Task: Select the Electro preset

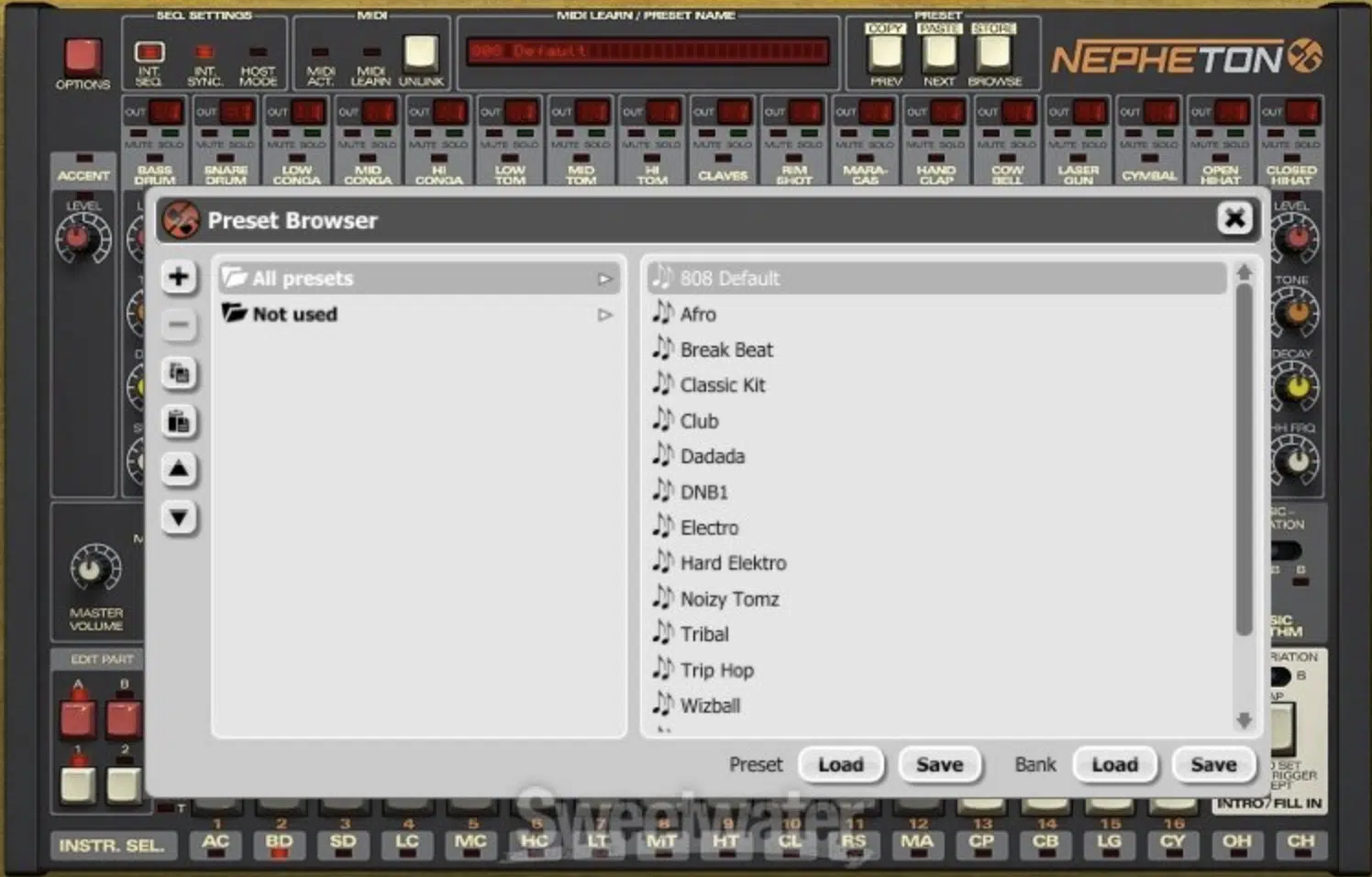Action: [x=937, y=527]
